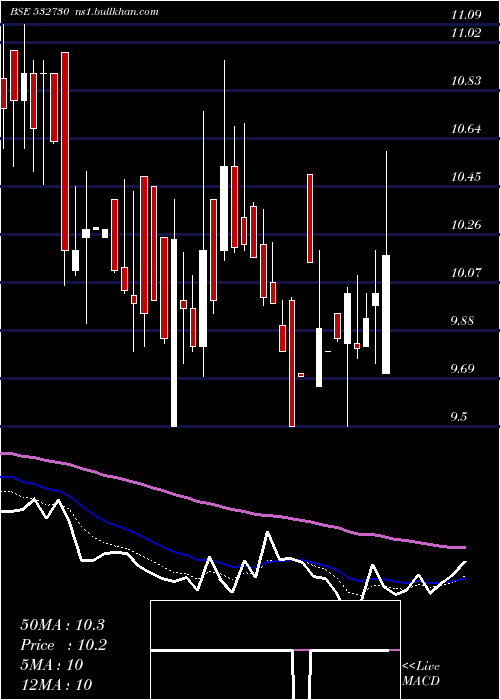The image size is (500, 700).
Task: Click the 'BSE 532730' ticker label
Action: pos(39,12)
